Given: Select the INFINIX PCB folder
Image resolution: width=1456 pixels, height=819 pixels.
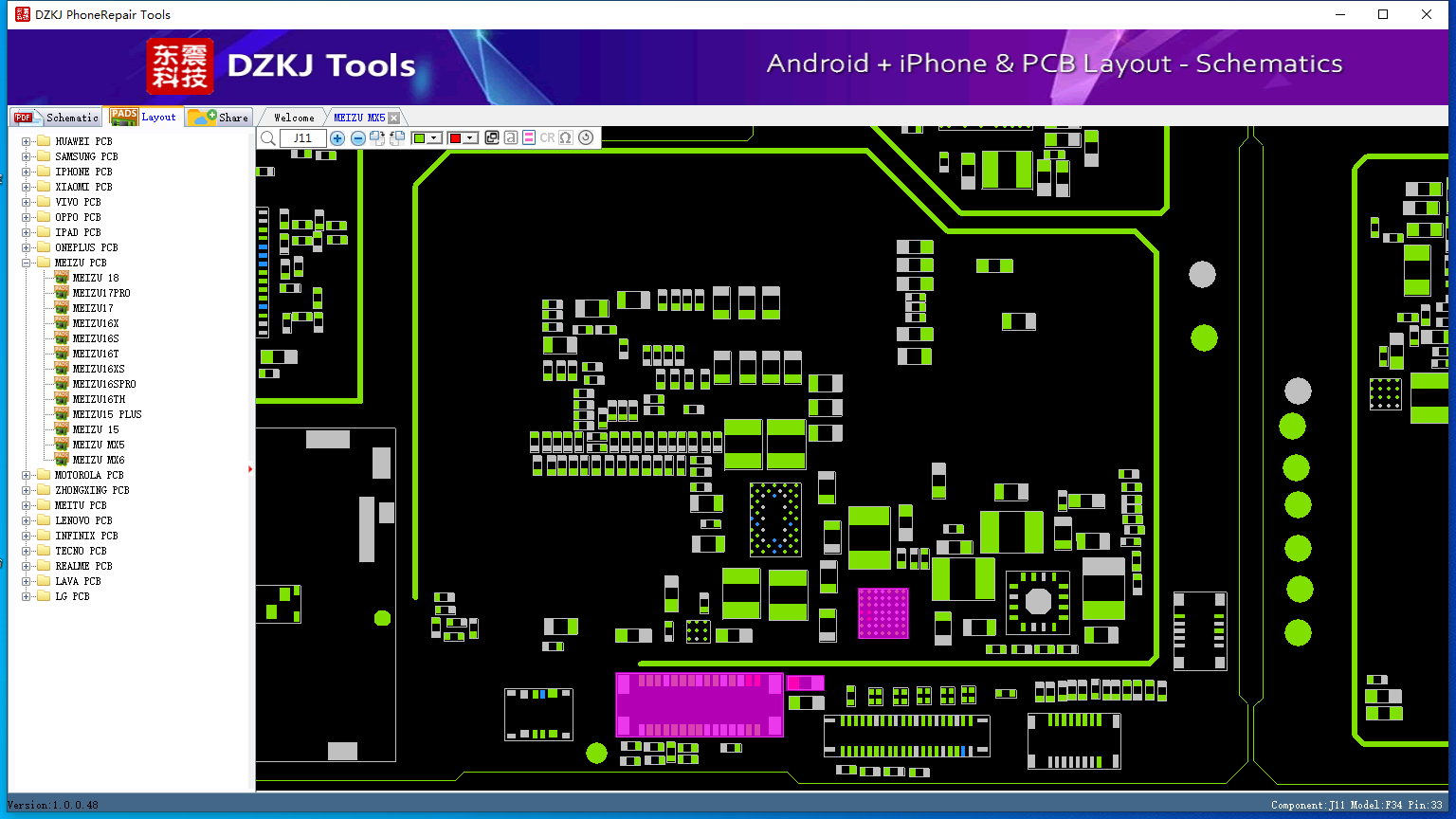Looking at the screenshot, I should (x=86, y=536).
